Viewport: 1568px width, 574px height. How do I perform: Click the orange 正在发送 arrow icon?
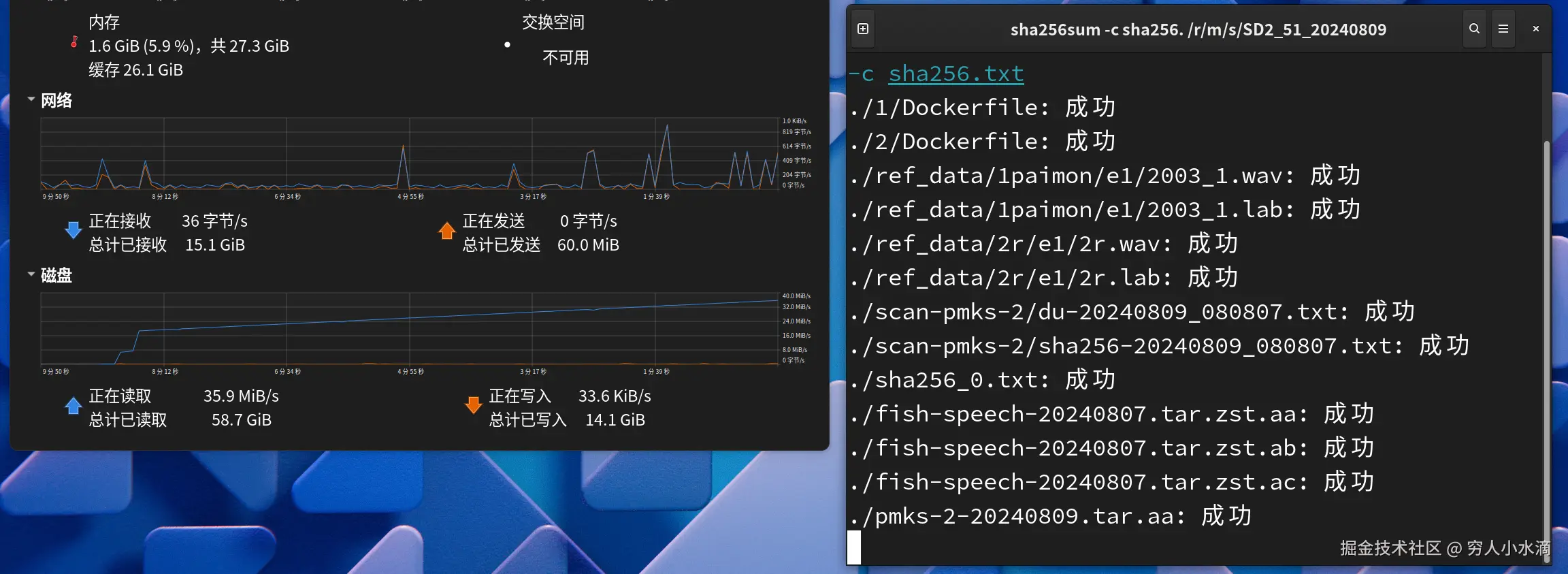coord(446,231)
